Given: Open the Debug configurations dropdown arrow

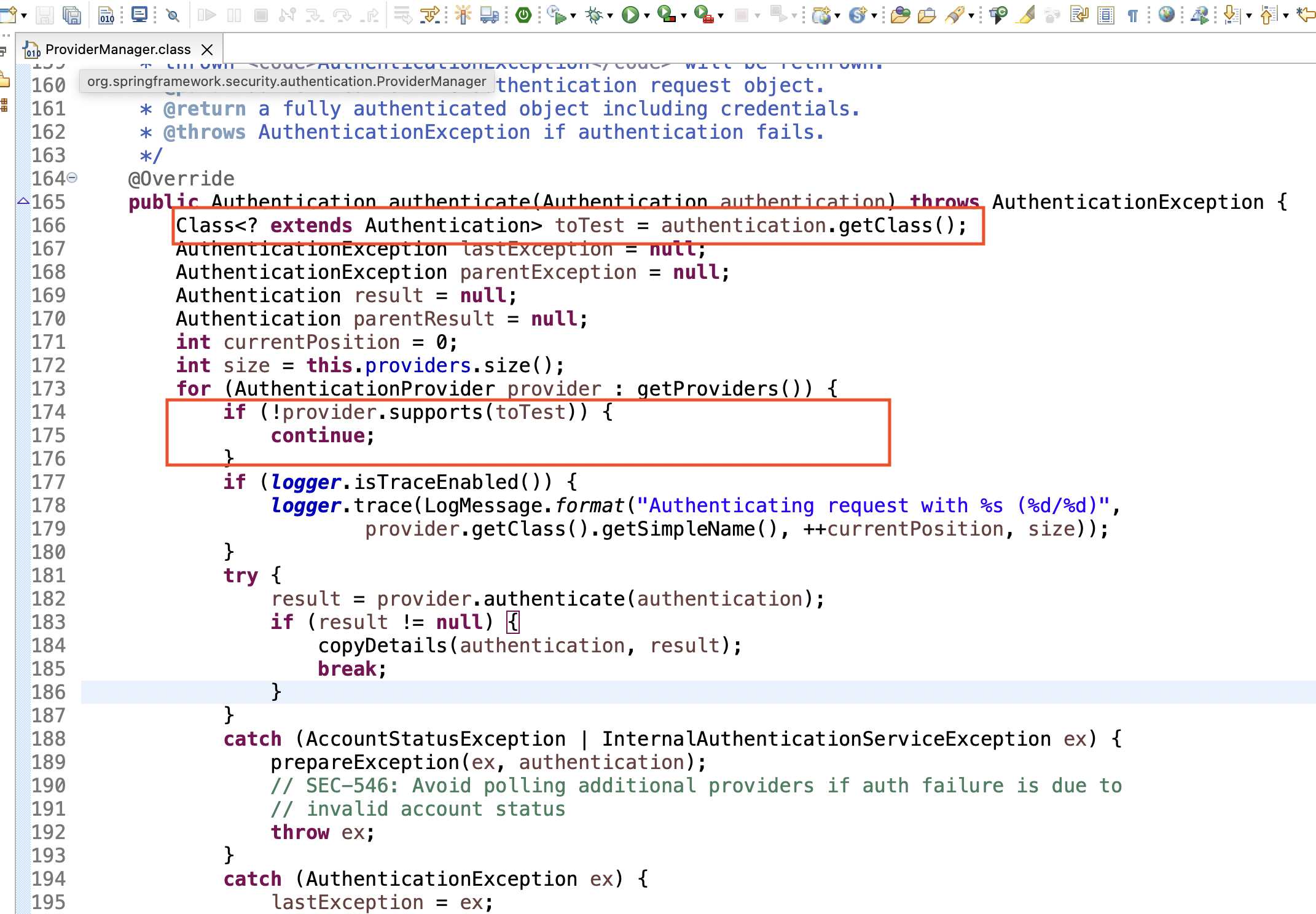Looking at the screenshot, I should coord(611,16).
